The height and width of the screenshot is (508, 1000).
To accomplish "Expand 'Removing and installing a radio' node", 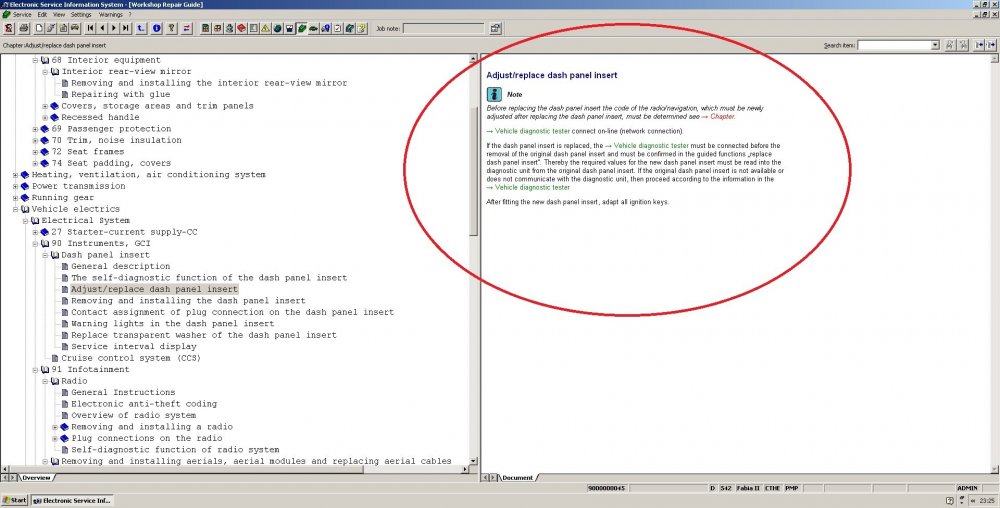I will [55, 428].
